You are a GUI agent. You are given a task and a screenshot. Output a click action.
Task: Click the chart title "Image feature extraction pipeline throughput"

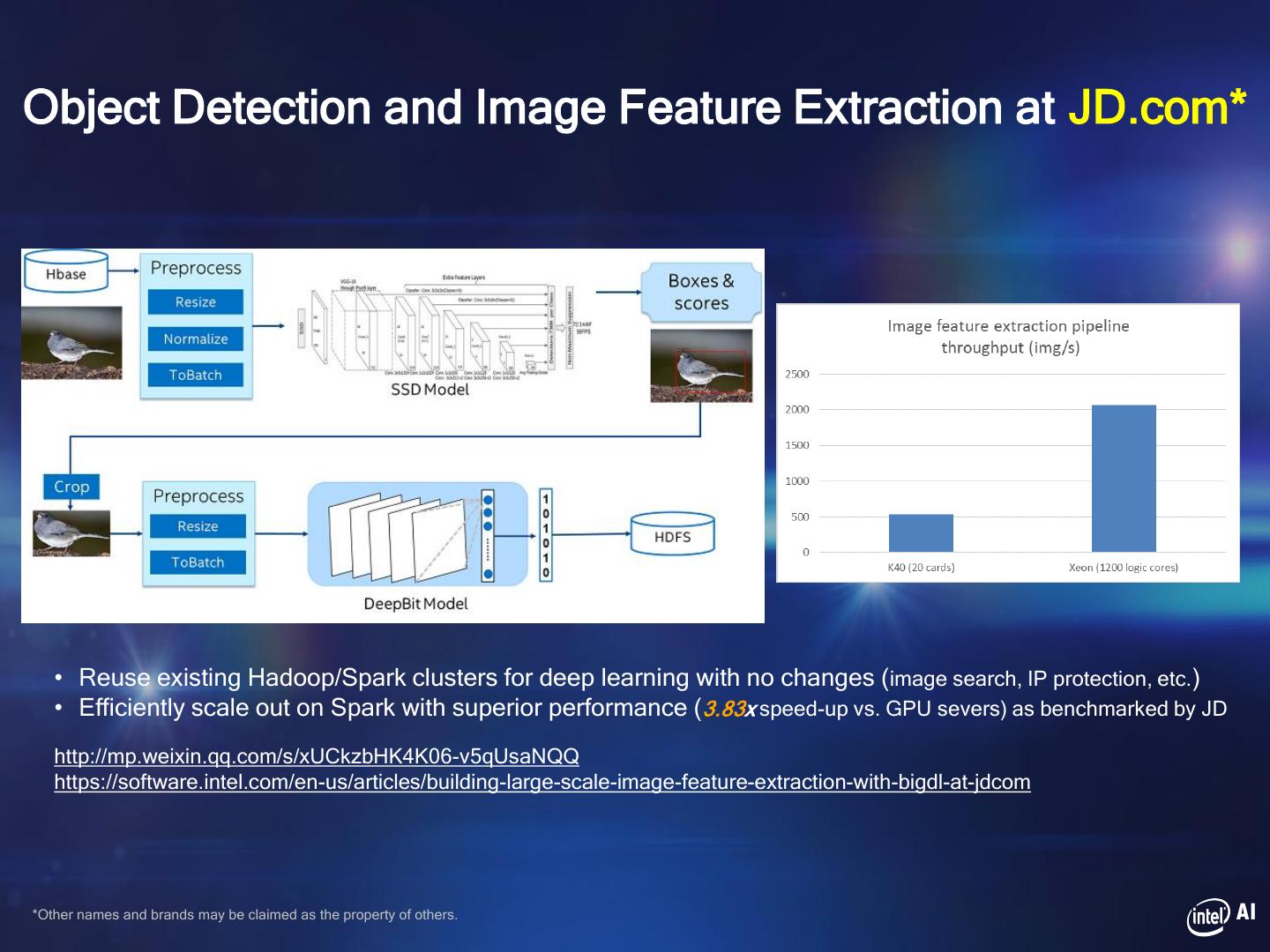click(x=1009, y=337)
